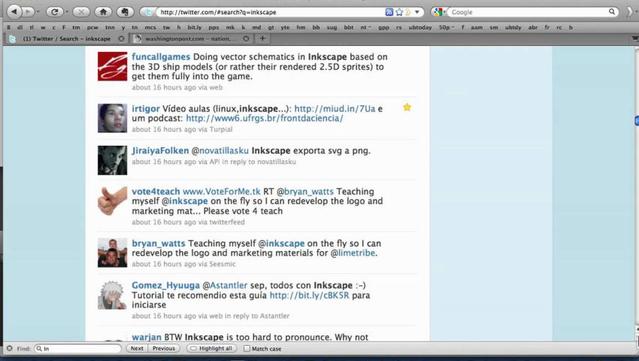
Task: Open the Google search engine selector
Action: click(x=439, y=12)
